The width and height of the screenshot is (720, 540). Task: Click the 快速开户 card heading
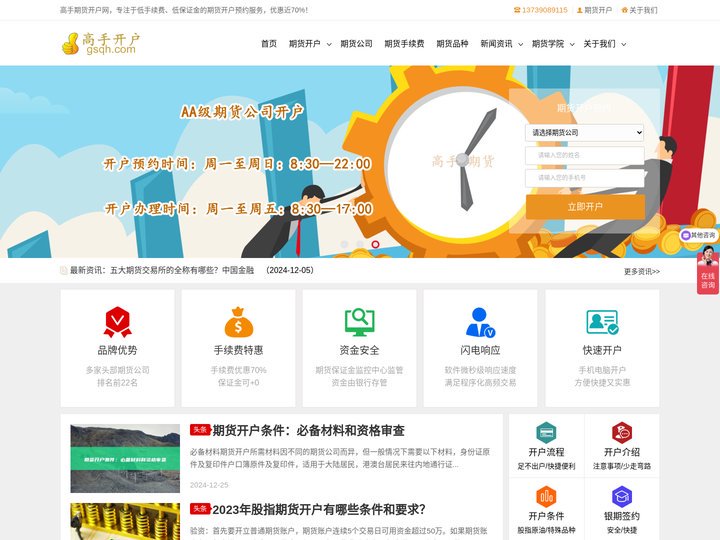(602, 350)
